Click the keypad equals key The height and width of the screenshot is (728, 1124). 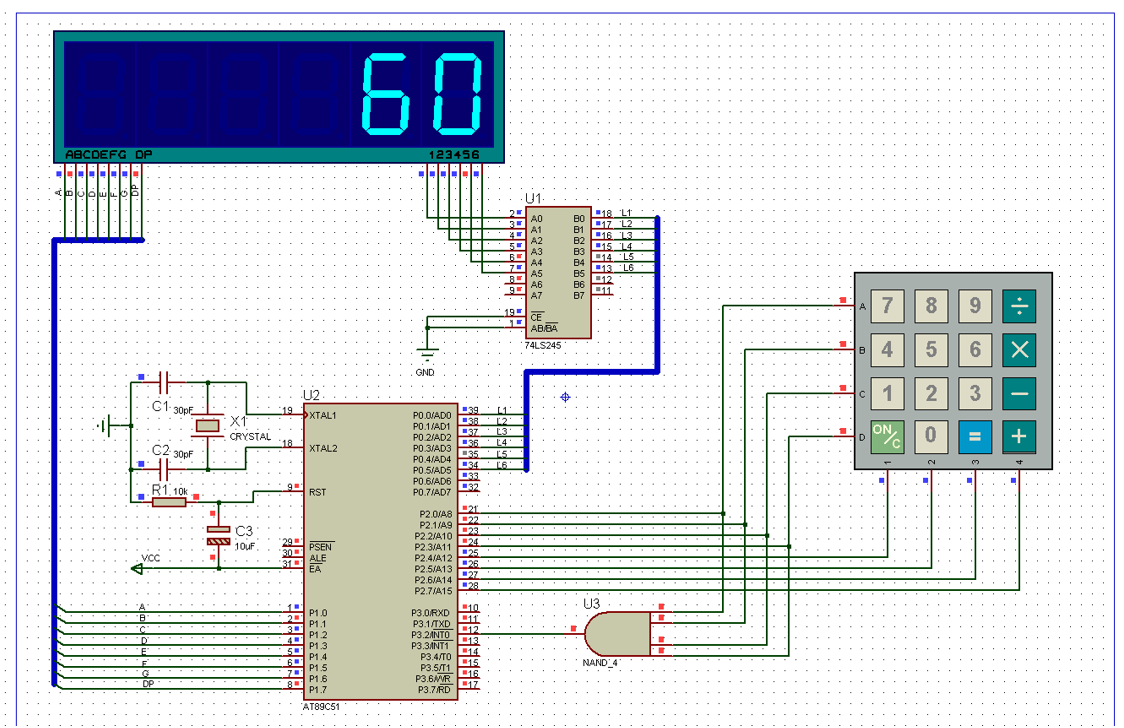coord(975,436)
